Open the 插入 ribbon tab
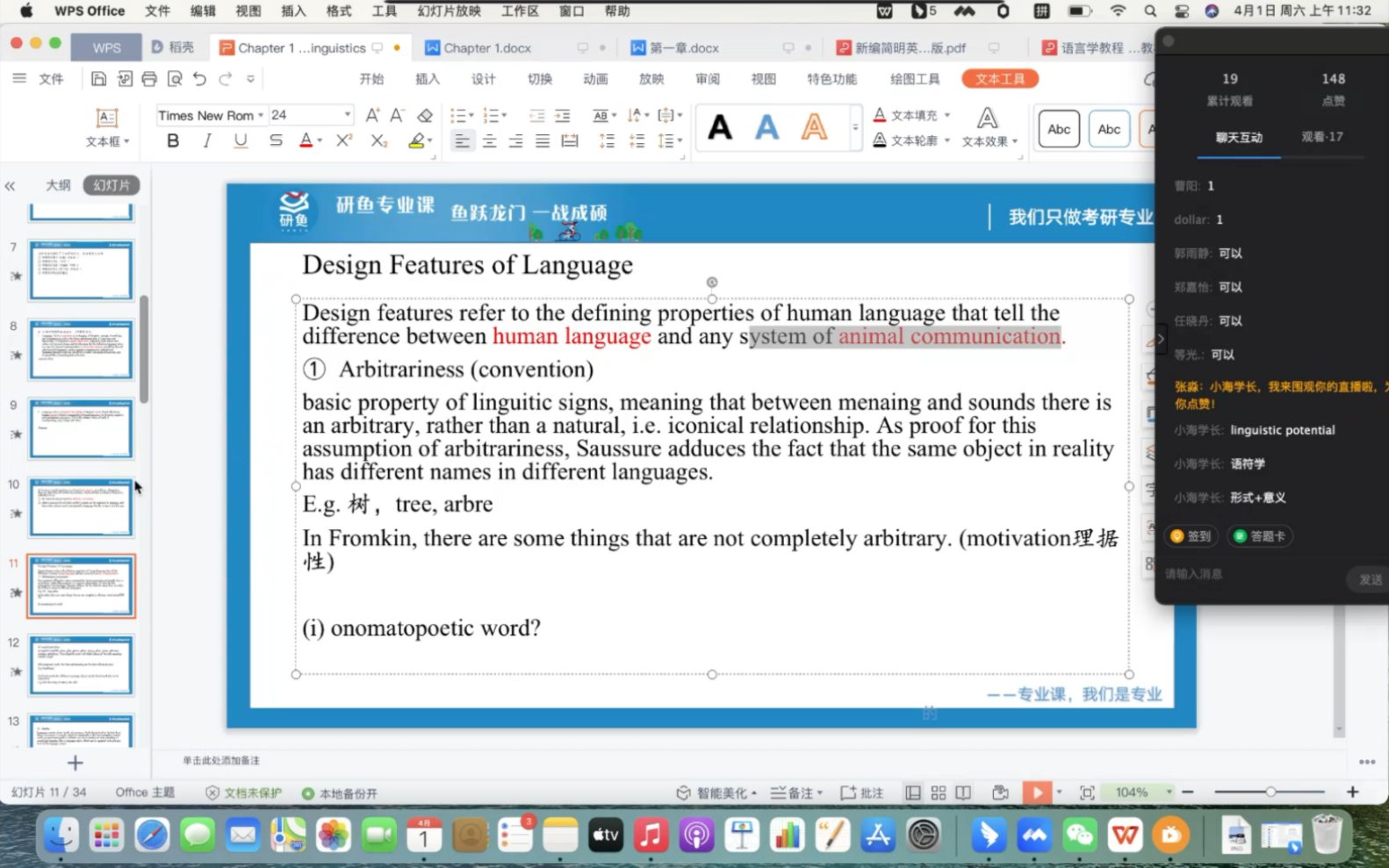The height and width of the screenshot is (868, 1389). click(428, 79)
